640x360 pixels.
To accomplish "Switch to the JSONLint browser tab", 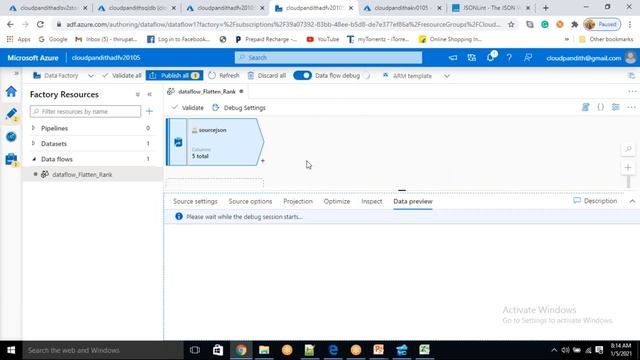I will 491,8.
